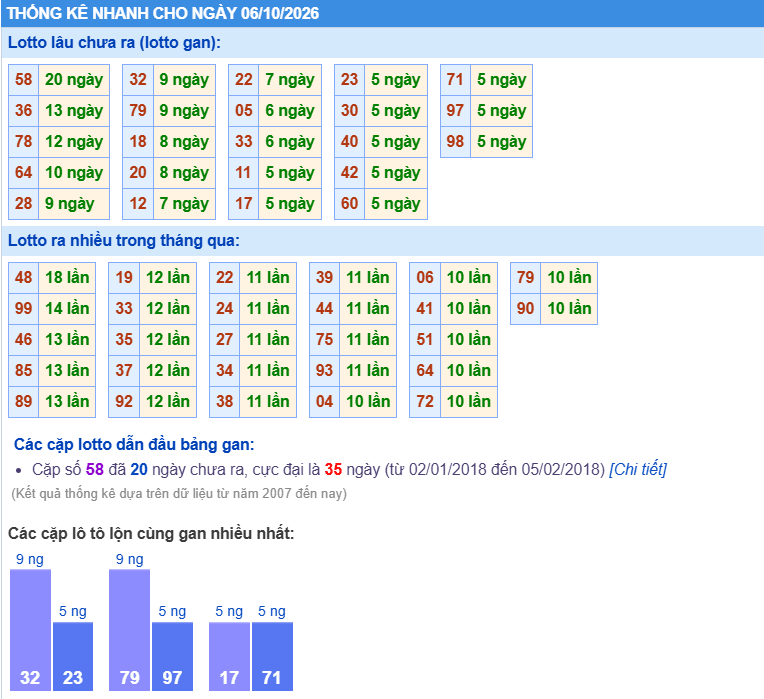Click lotto gan number 40

[349, 142]
